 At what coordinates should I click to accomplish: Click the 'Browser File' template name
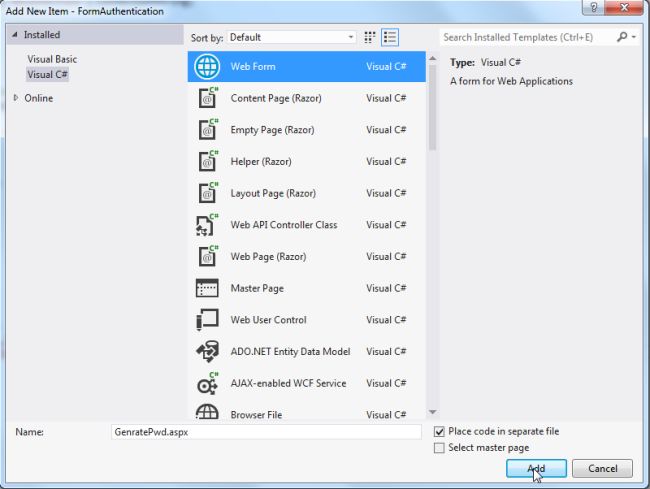pyautogui.click(x=256, y=415)
